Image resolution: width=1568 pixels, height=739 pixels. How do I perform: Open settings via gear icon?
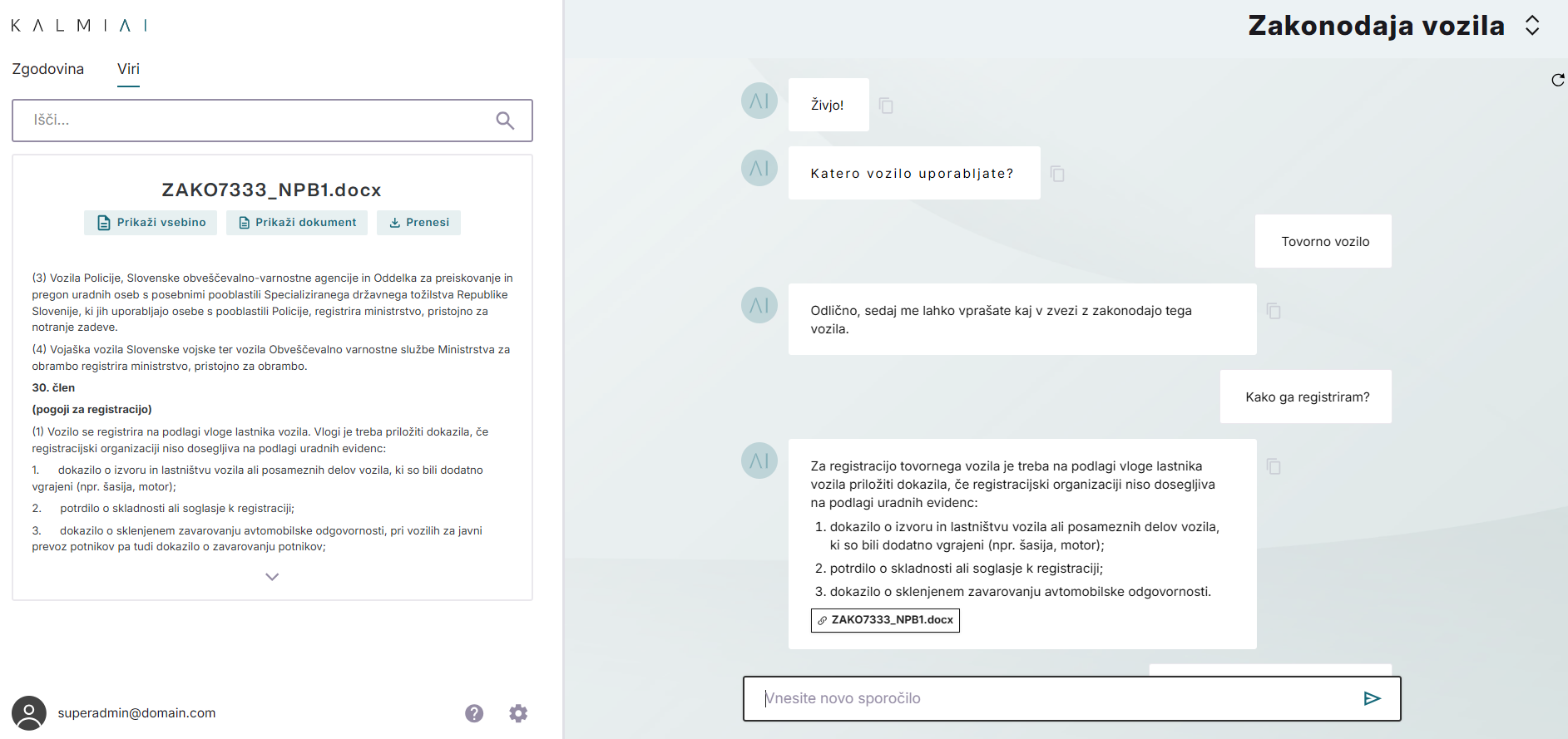(518, 713)
